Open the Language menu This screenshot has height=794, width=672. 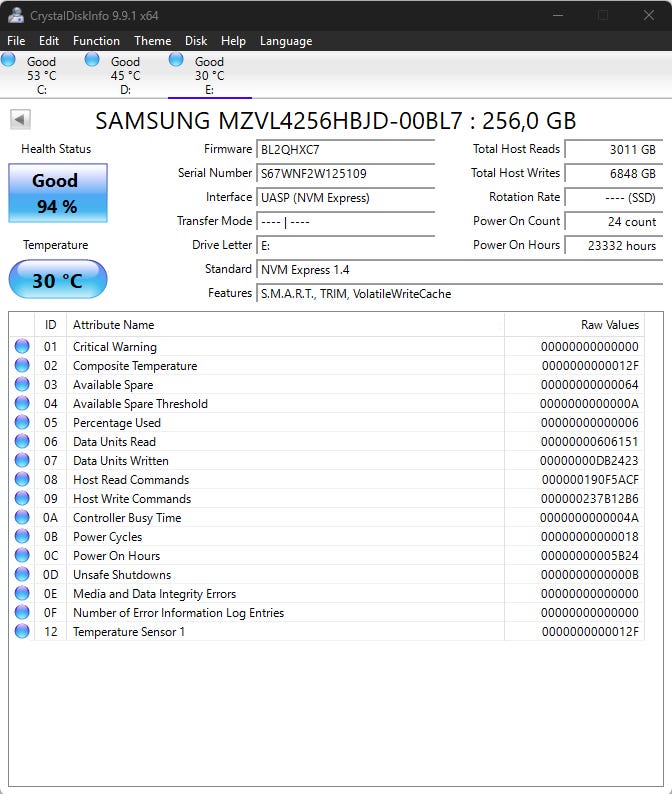click(286, 41)
